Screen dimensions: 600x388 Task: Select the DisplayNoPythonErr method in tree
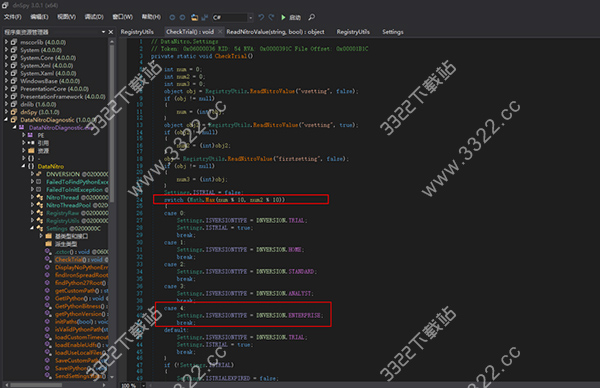click(x=81, y=267)
